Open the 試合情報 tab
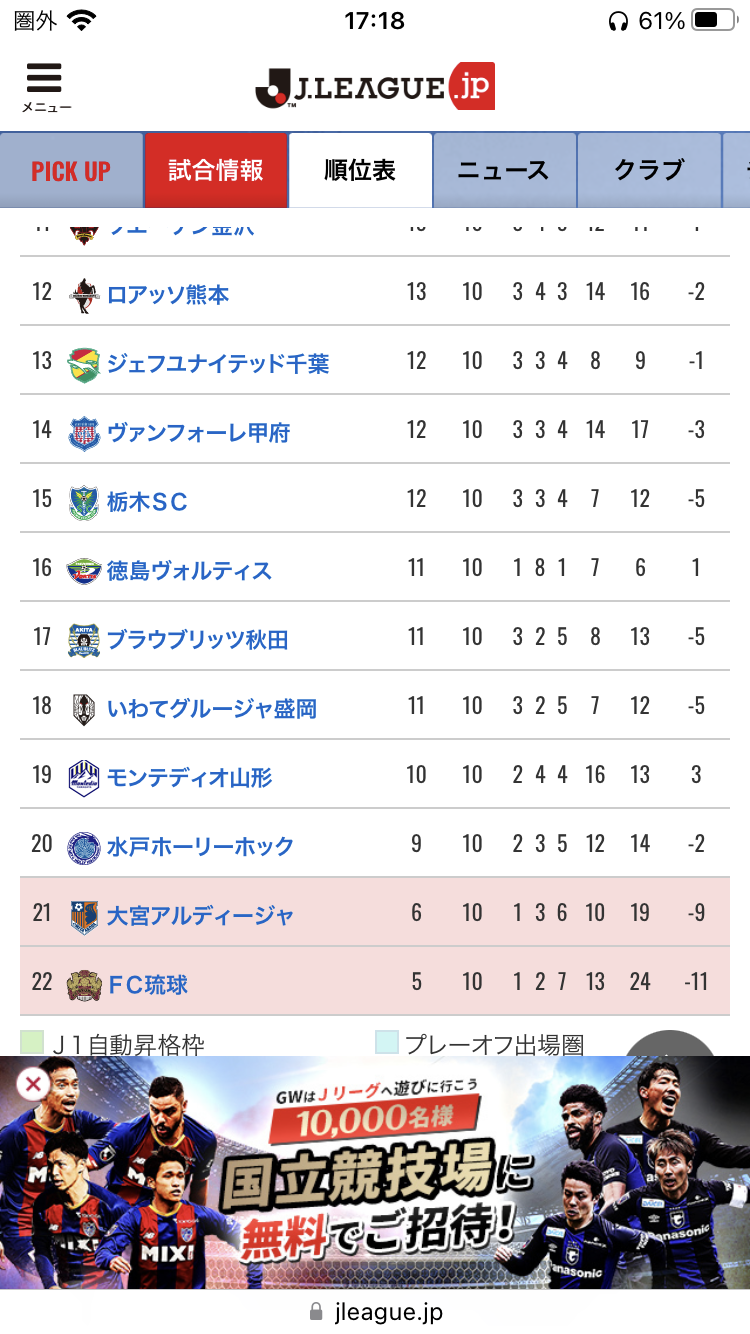 pos(216,170)
